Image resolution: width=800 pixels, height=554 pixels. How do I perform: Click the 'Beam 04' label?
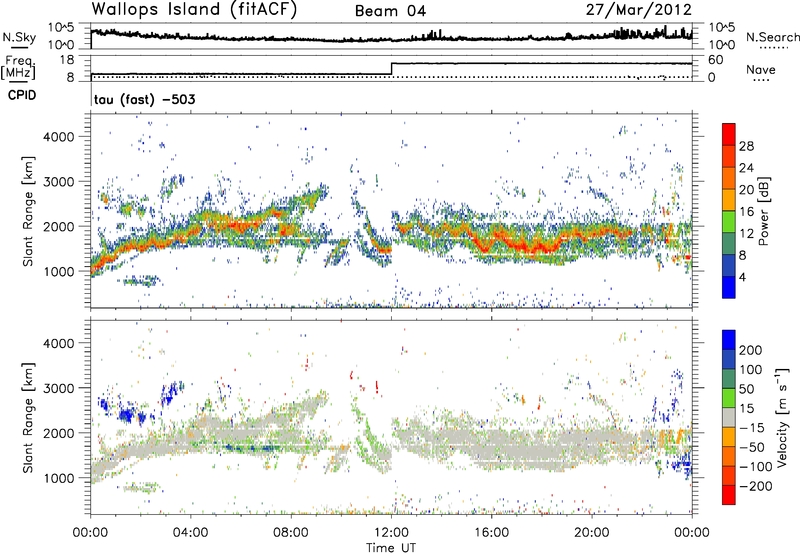(390, 11)
